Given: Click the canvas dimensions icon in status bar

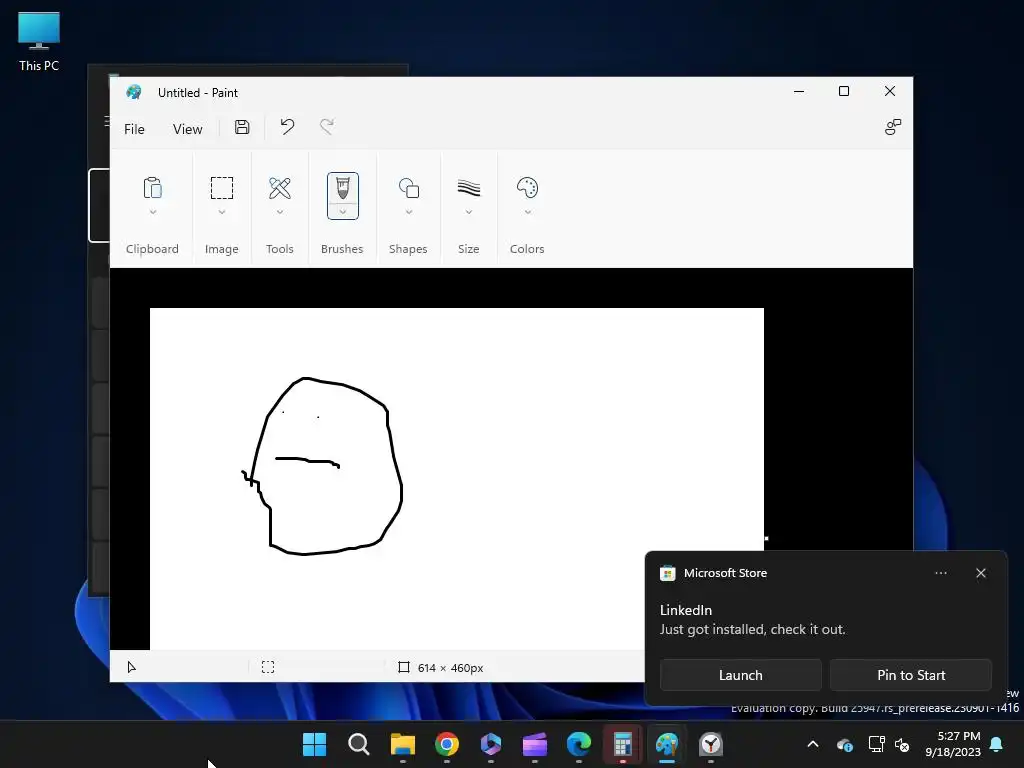Looking at the screenshot, I should tap(404, 667).
